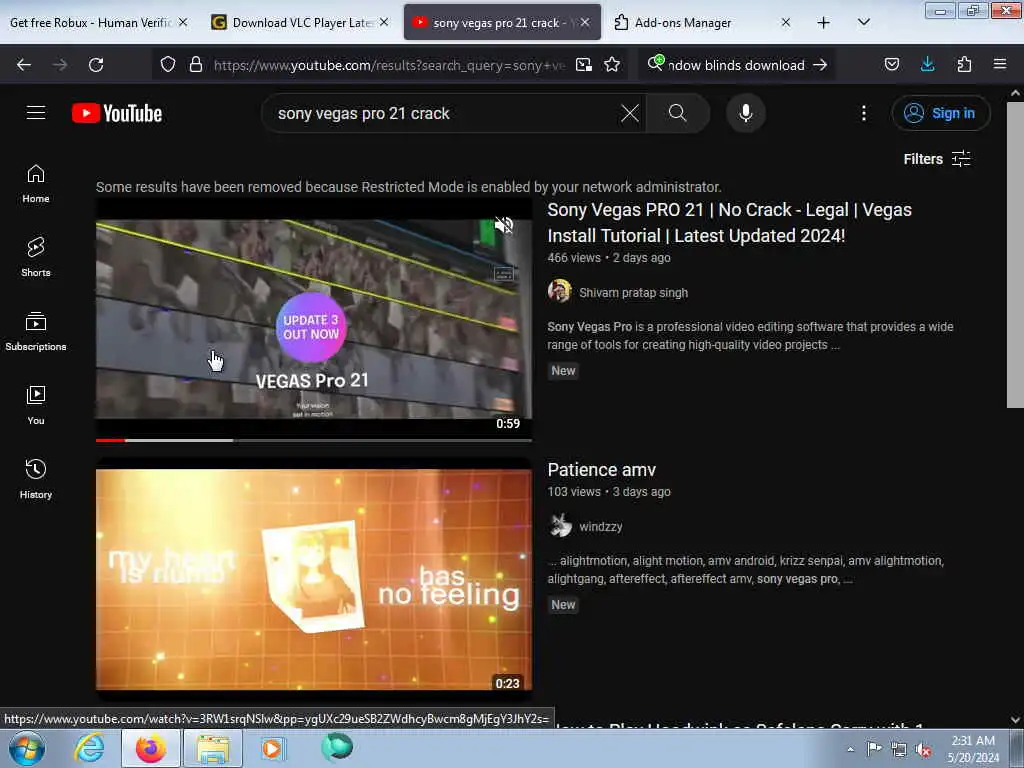Sign in to YouTube
This screenshot has height=768, width=1024.
pos(940,113)
